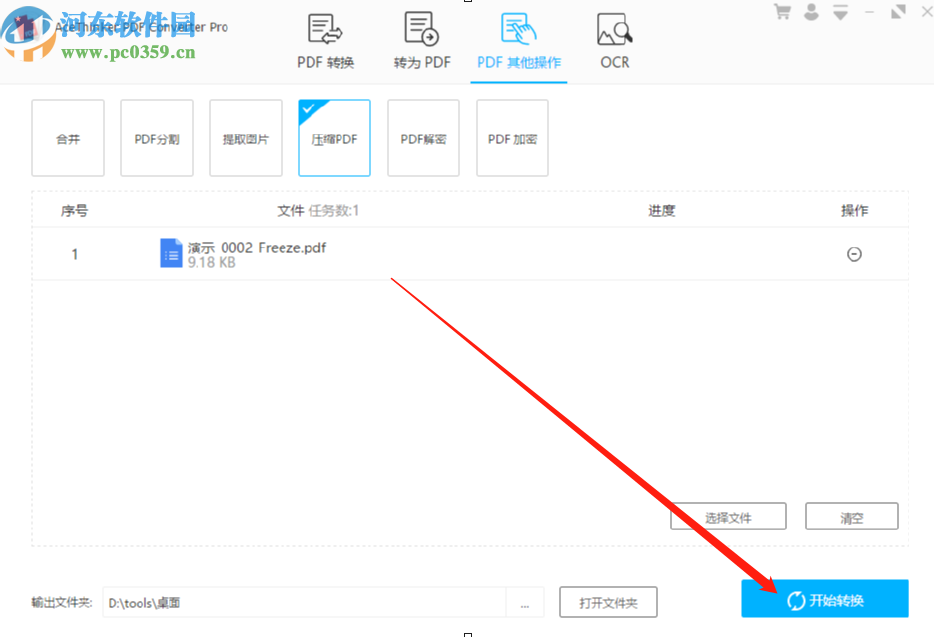Select the file name 演示 0002 Freeze.pdf
Image resolution: width=934 pixels, height=637 pixels.
(x=257, y=247)
